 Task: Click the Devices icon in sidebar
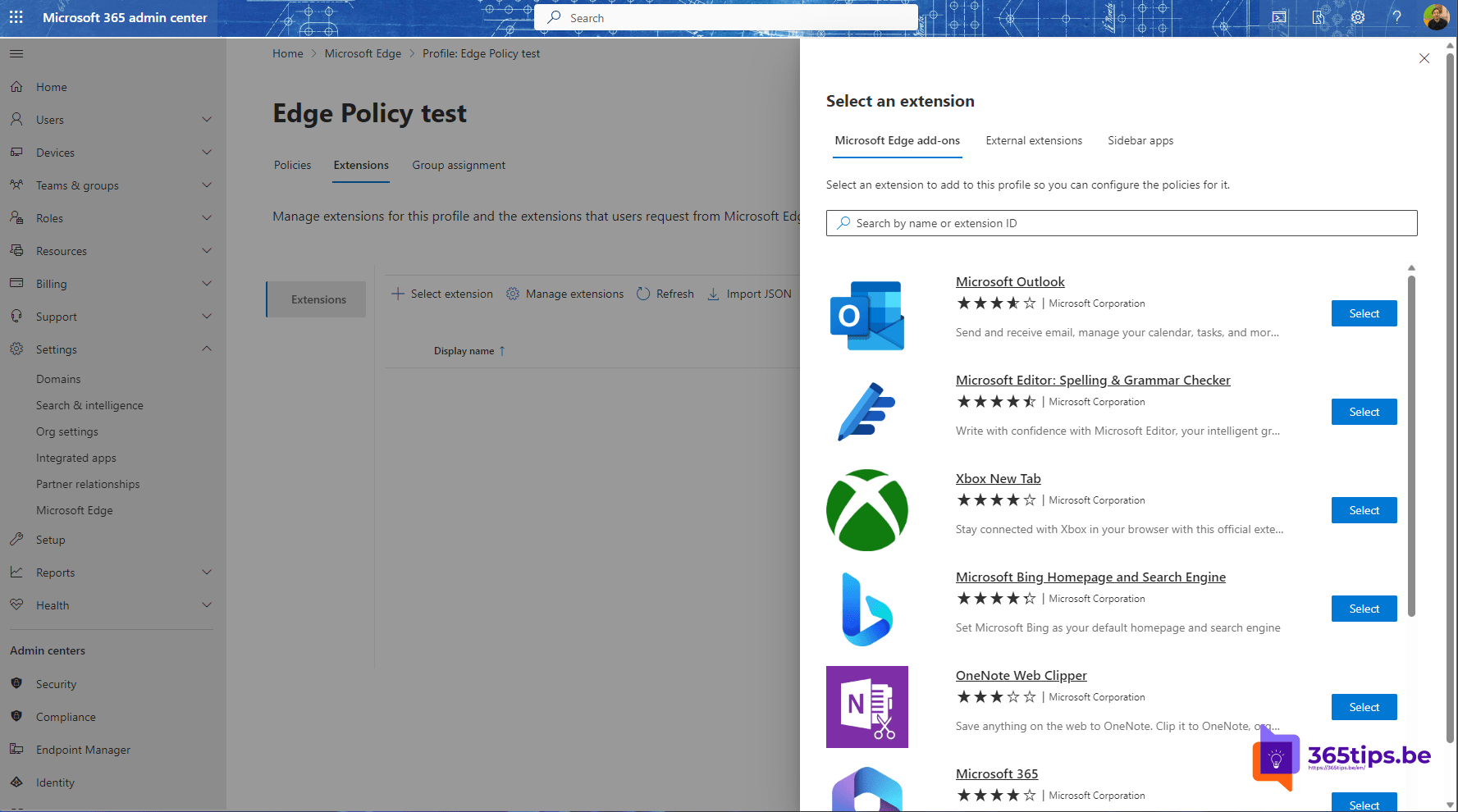click(16, 152)
